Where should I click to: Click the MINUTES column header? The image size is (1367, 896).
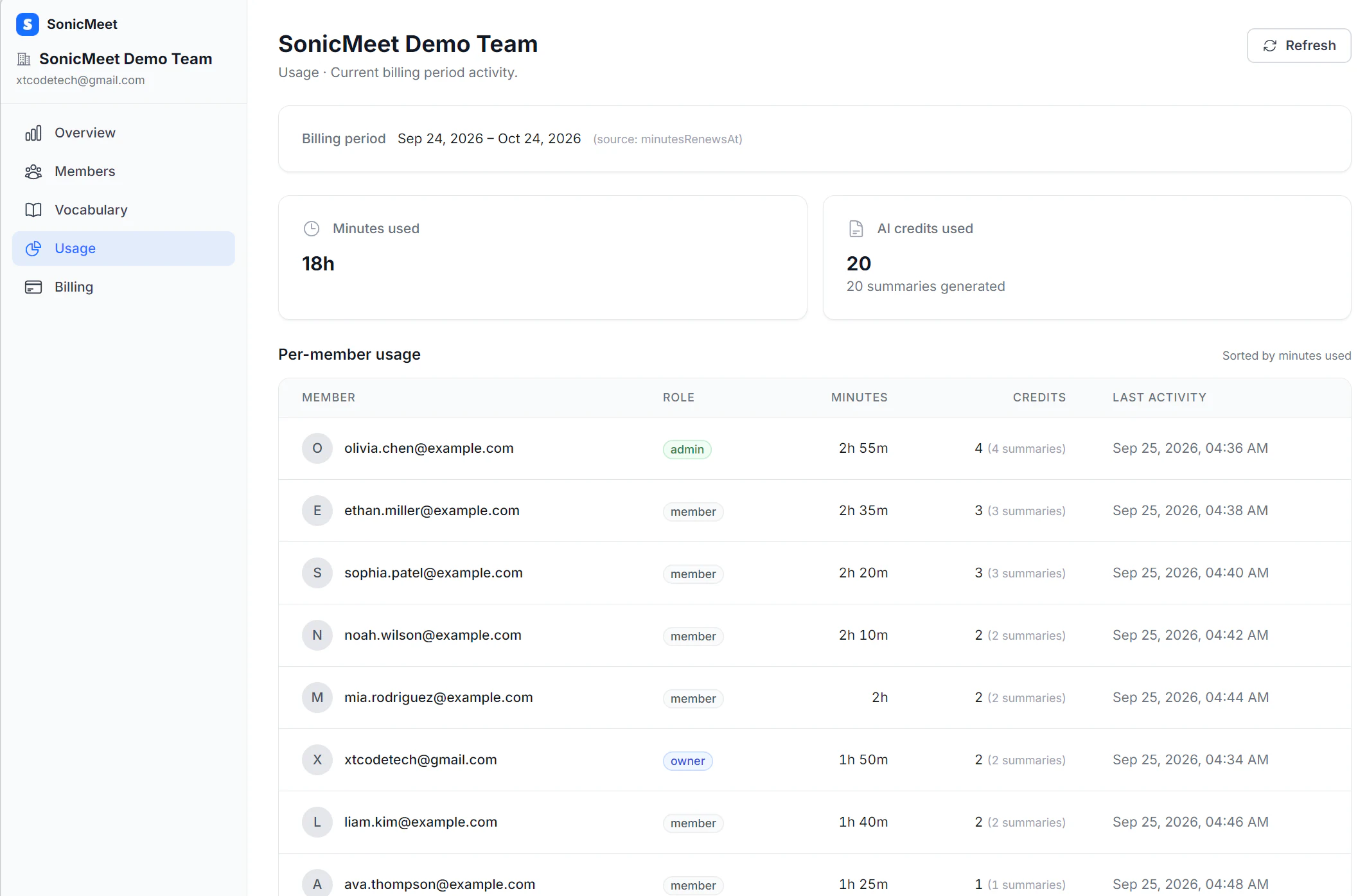(x=860, y=398)
